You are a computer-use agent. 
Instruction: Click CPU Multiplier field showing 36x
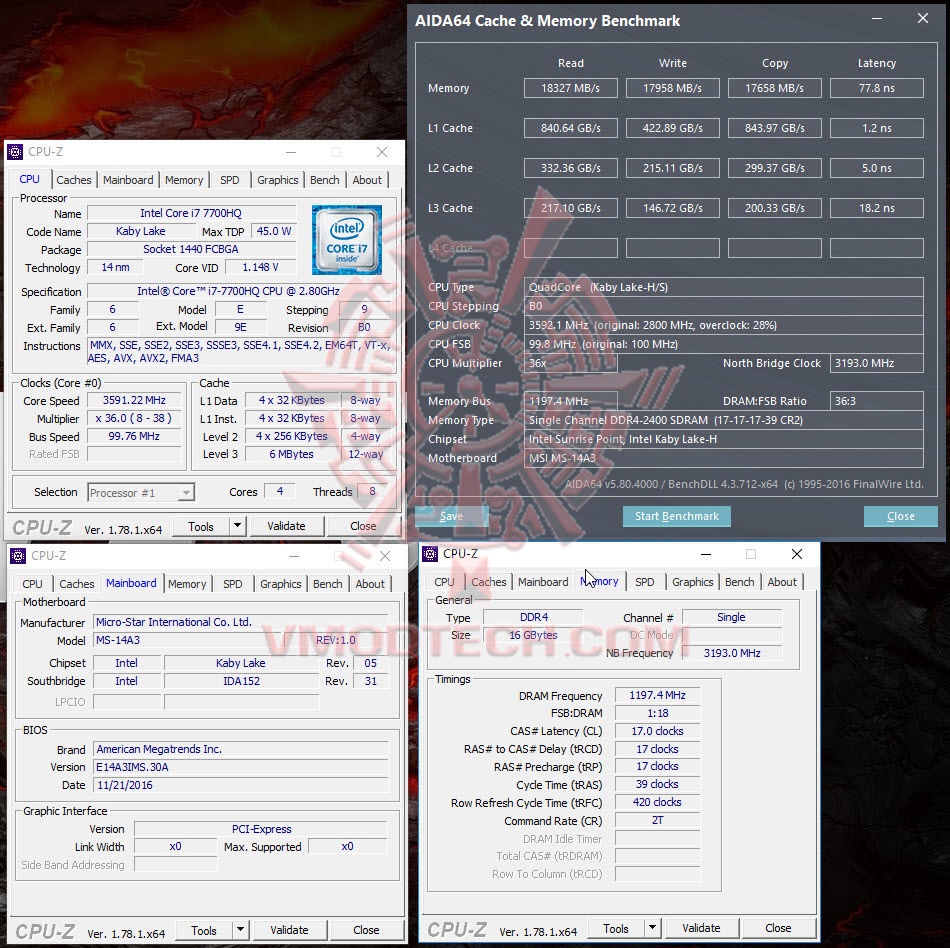pyautogui.click(x=571, y=363)
